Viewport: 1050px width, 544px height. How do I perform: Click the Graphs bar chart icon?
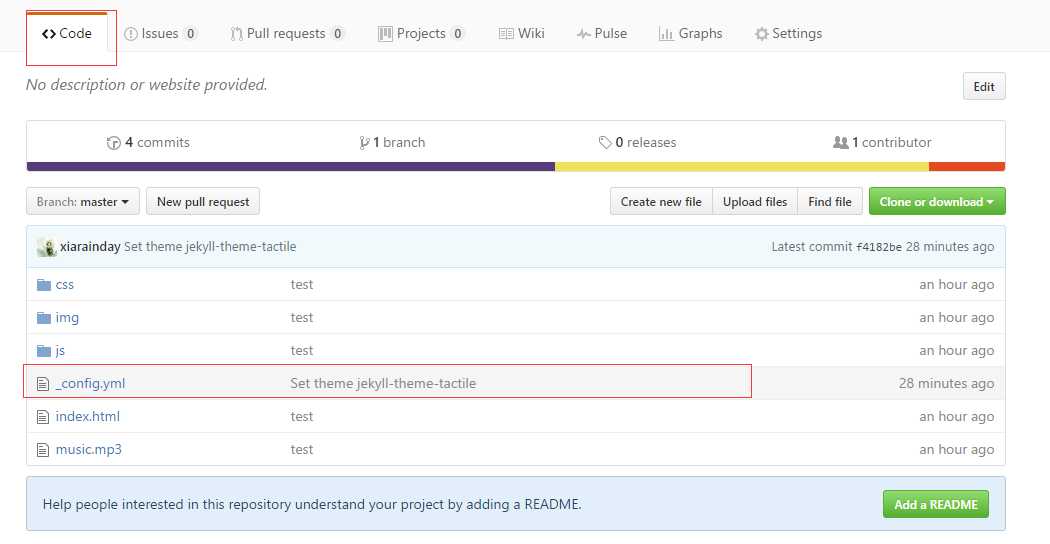(666, 34)
